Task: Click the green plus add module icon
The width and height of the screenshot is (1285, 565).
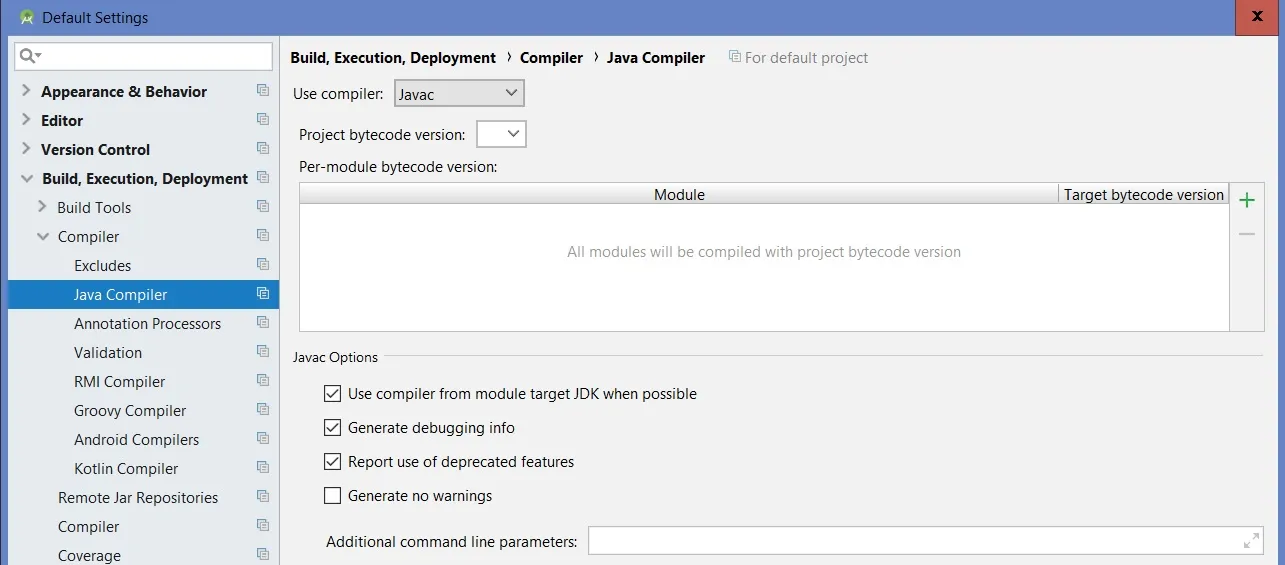Action: coord(1246,201)
